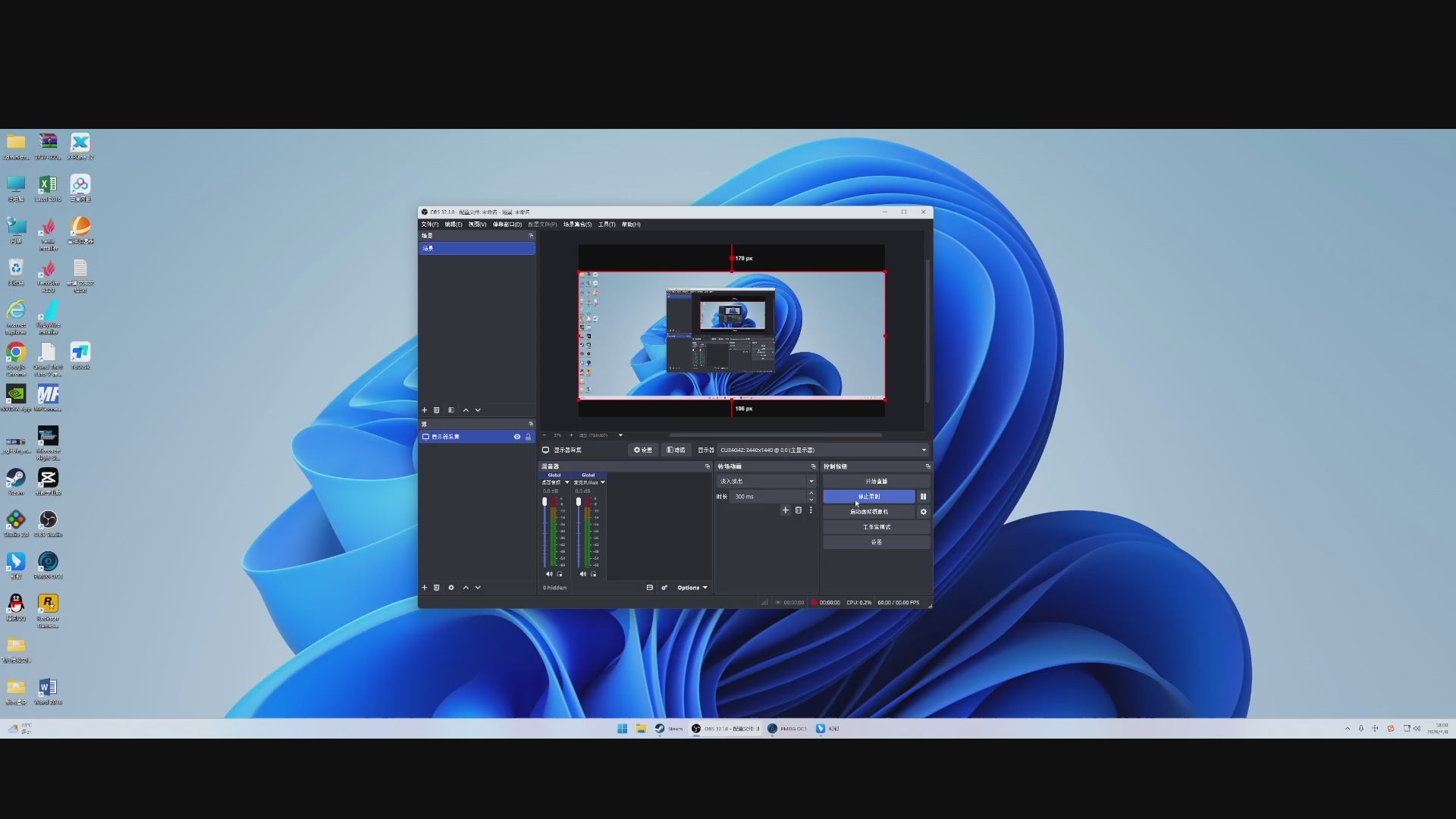Click the 300 ms duration field

coord(767,497)
